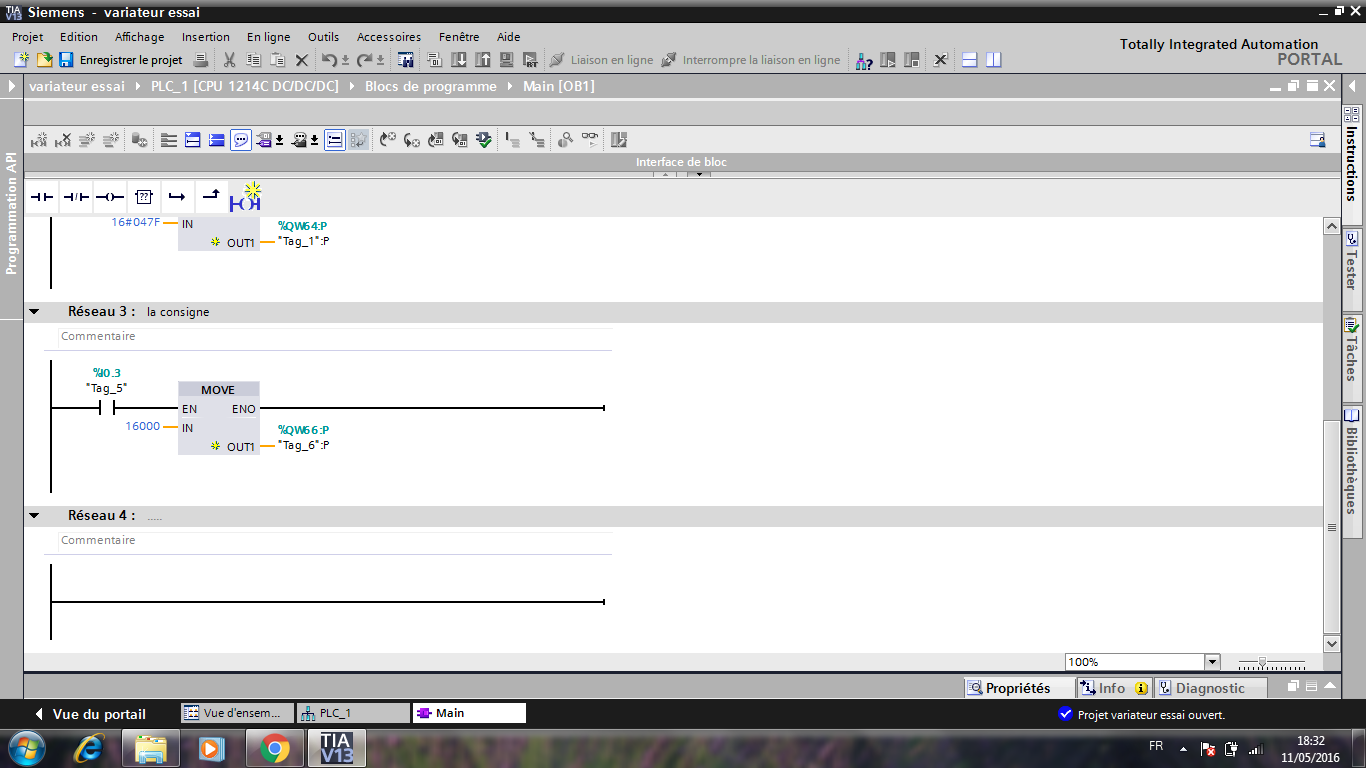Collapse Réseau 3 network
The image size is (1366, 768).
click(x=35, y=312)
